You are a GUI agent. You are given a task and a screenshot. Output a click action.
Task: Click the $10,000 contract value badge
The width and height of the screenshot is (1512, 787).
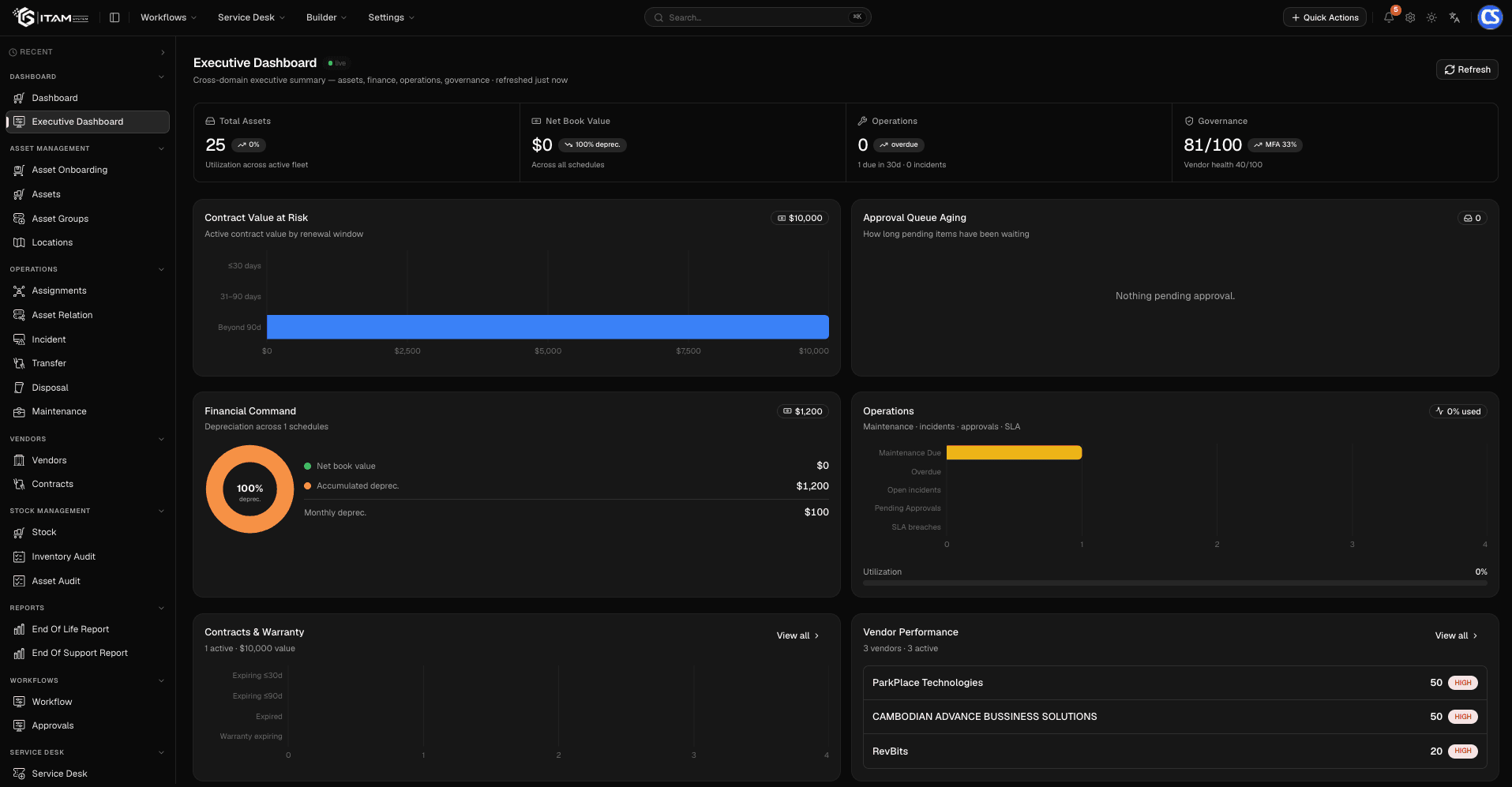click(x=800, y=218)
